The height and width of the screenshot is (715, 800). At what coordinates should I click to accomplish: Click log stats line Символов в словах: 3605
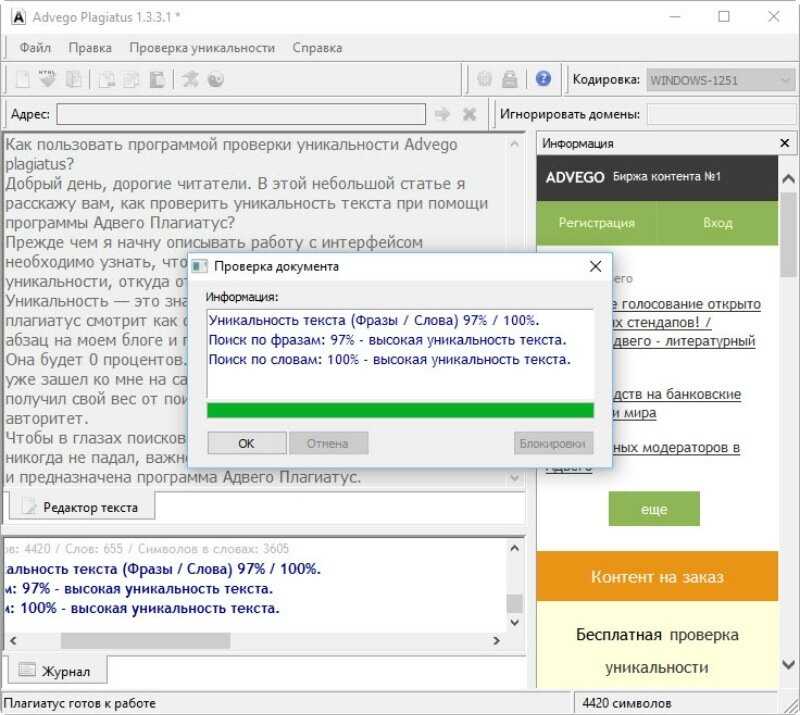tap(213, 549)
